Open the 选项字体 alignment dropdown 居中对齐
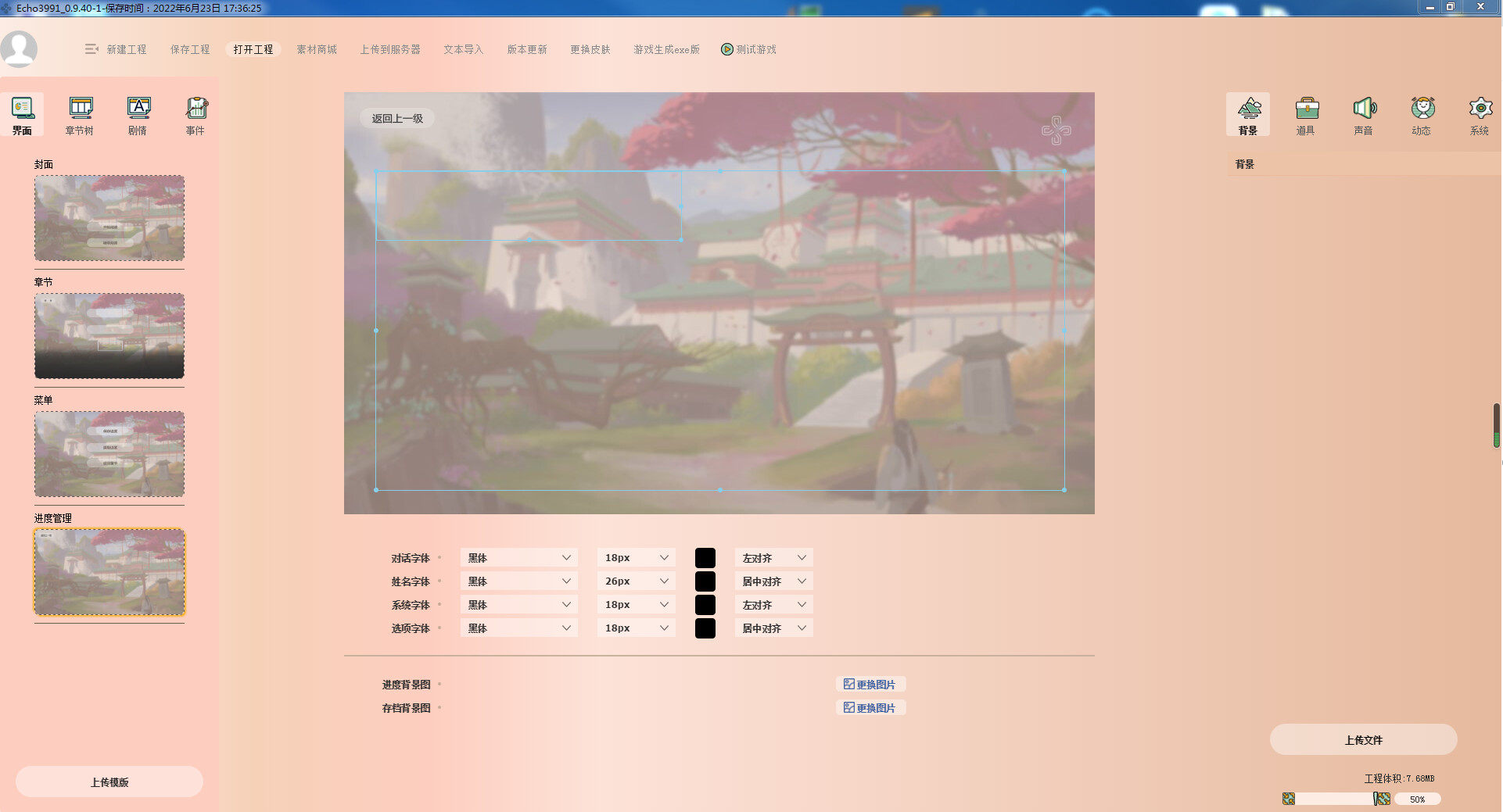The height and width of the screenshot is (812, 1503). click(x=773, y=628)
